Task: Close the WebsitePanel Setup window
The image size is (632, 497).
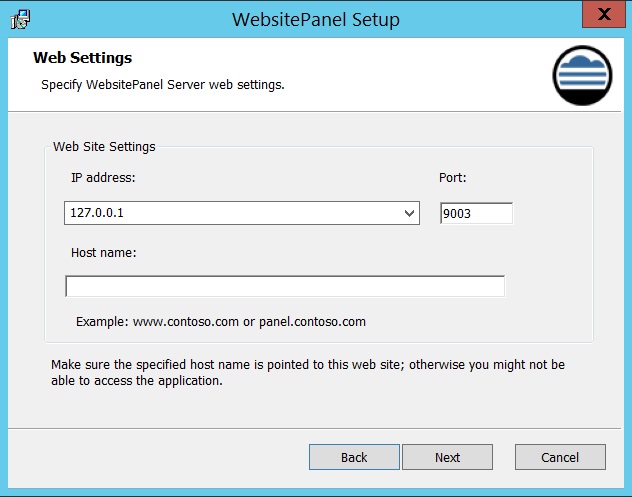Action: click(x=603, y=15)
